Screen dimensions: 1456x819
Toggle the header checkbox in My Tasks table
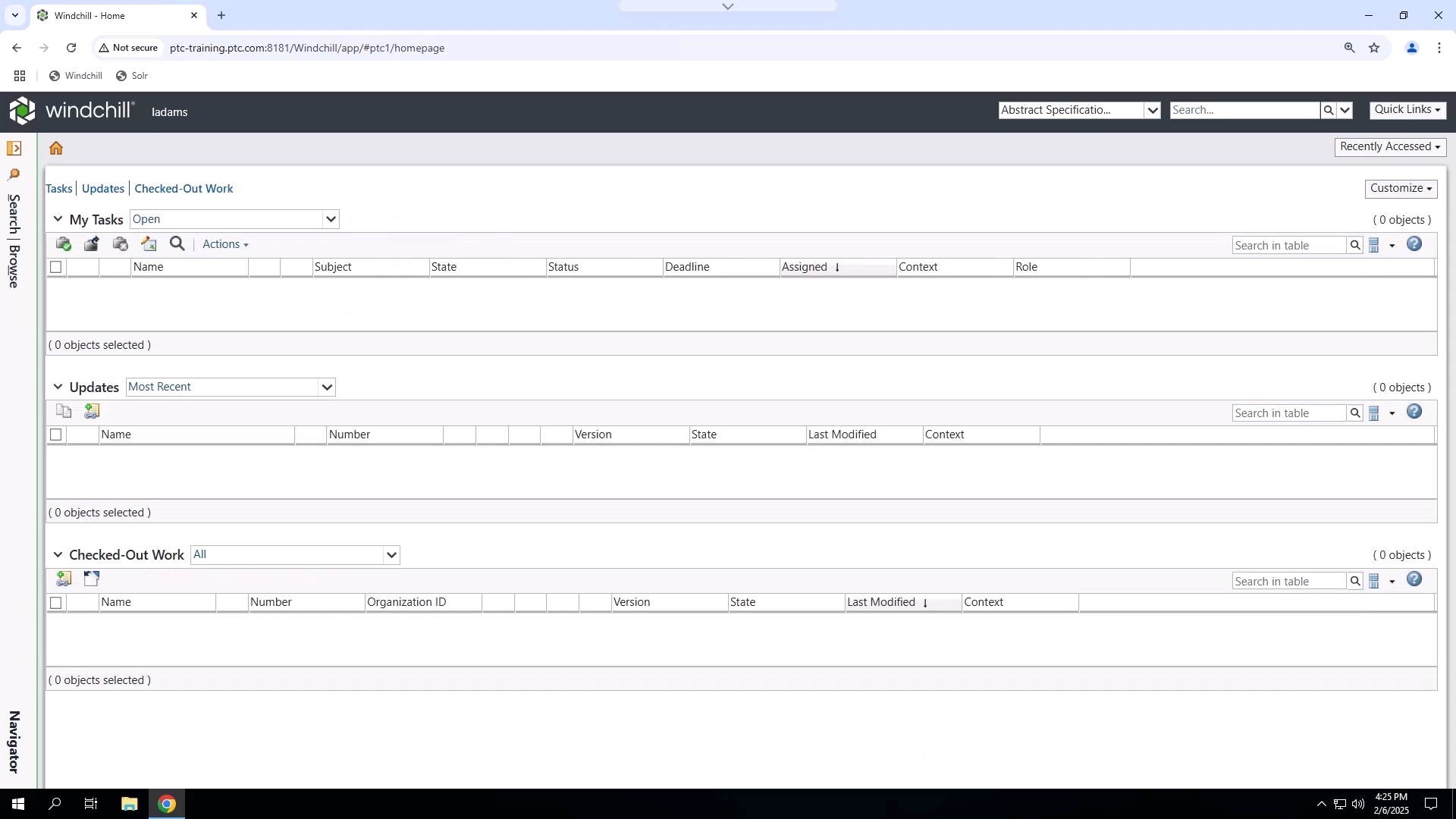(x=56, y=267)
